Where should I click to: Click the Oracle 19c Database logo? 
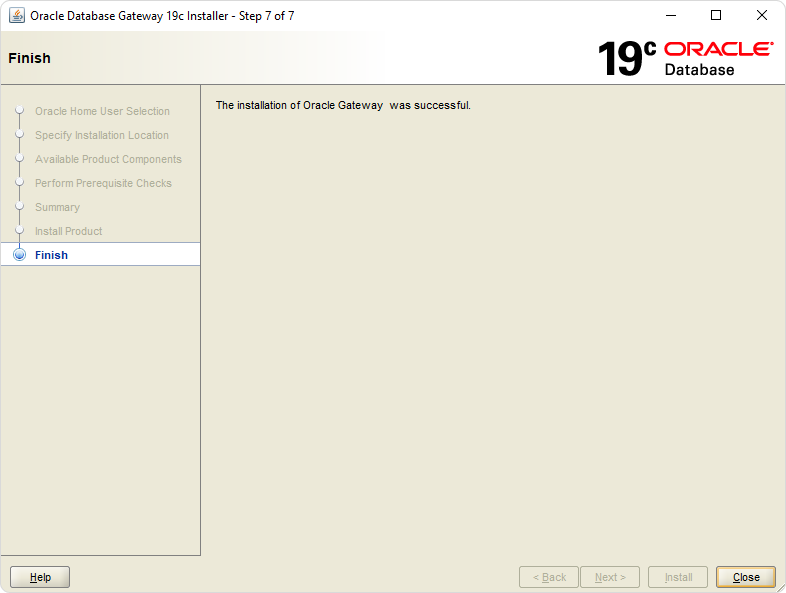click(x=685, y=59)
